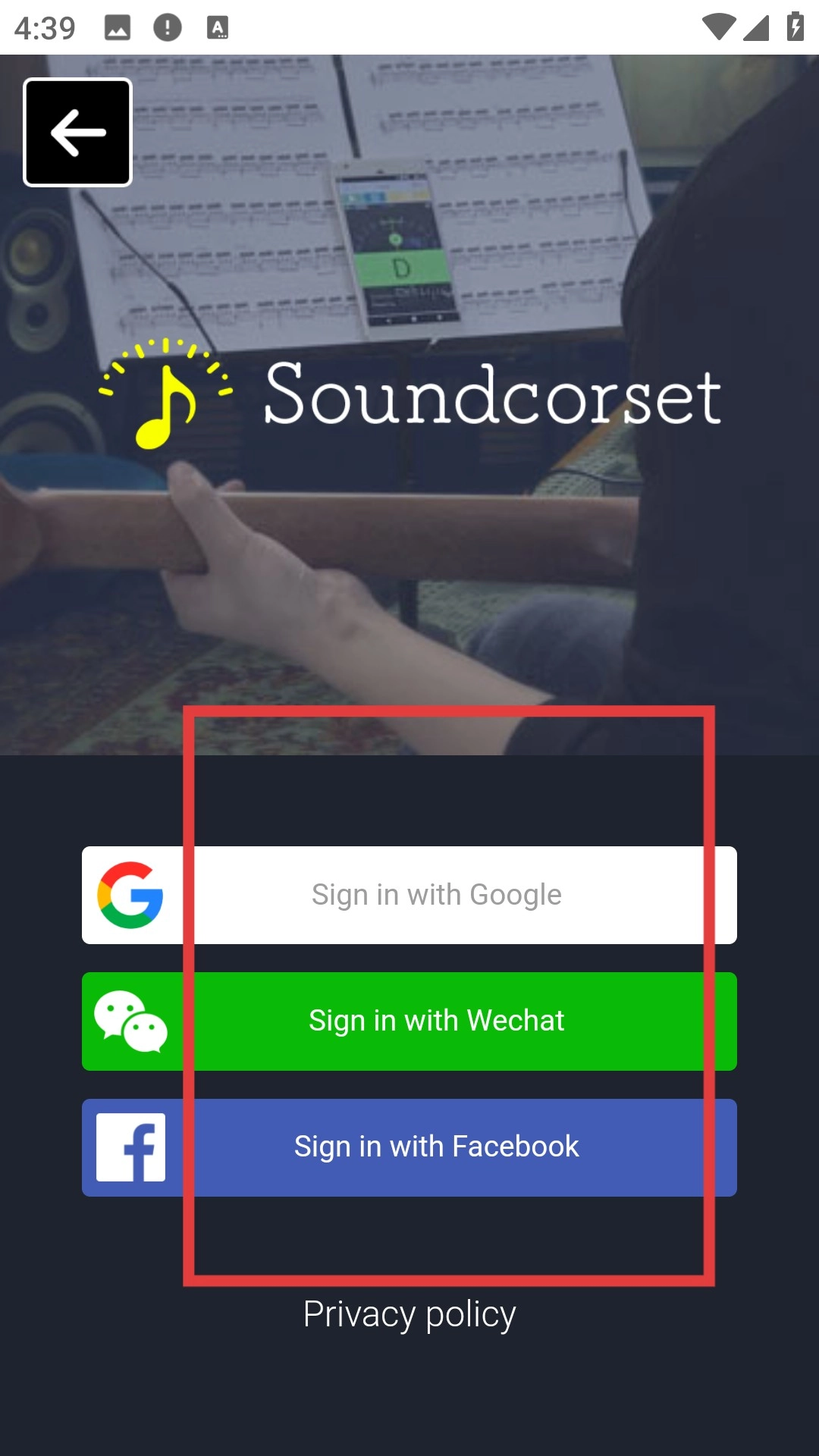Tap the battery charging icon
This screenshot has width=819, height=1456.
(795, 27)
